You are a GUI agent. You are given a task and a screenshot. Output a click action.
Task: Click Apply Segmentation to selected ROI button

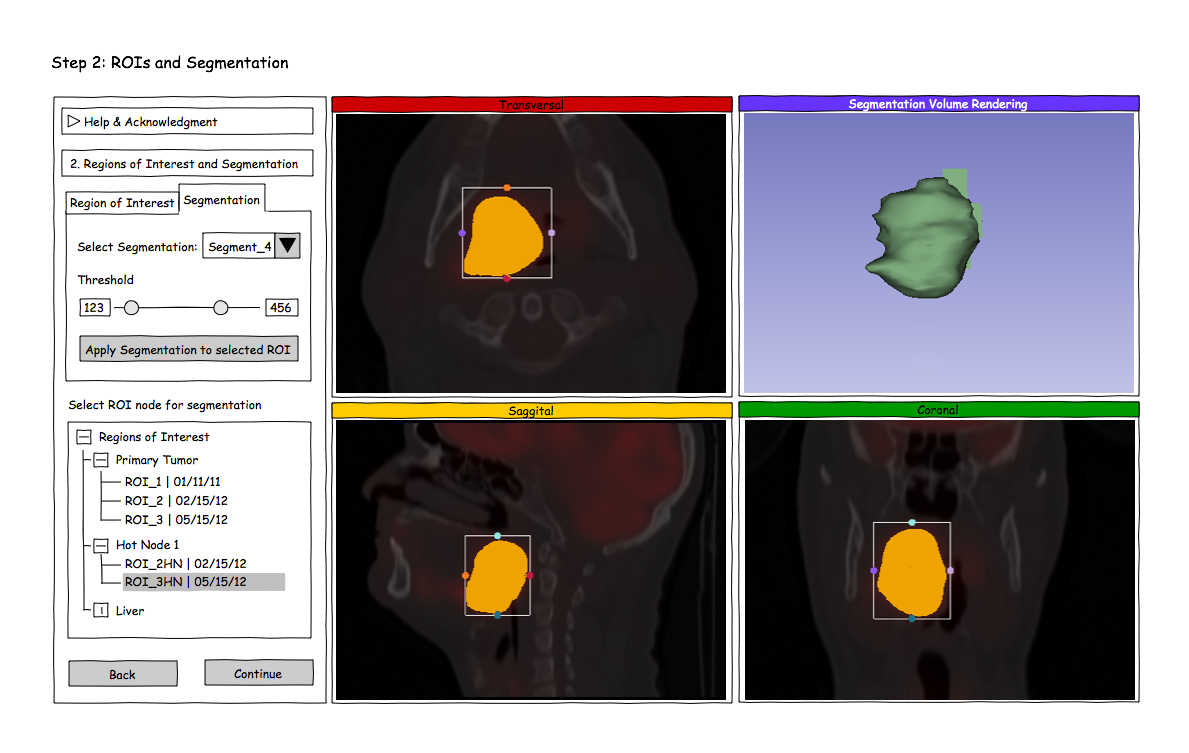coord(189,350)
